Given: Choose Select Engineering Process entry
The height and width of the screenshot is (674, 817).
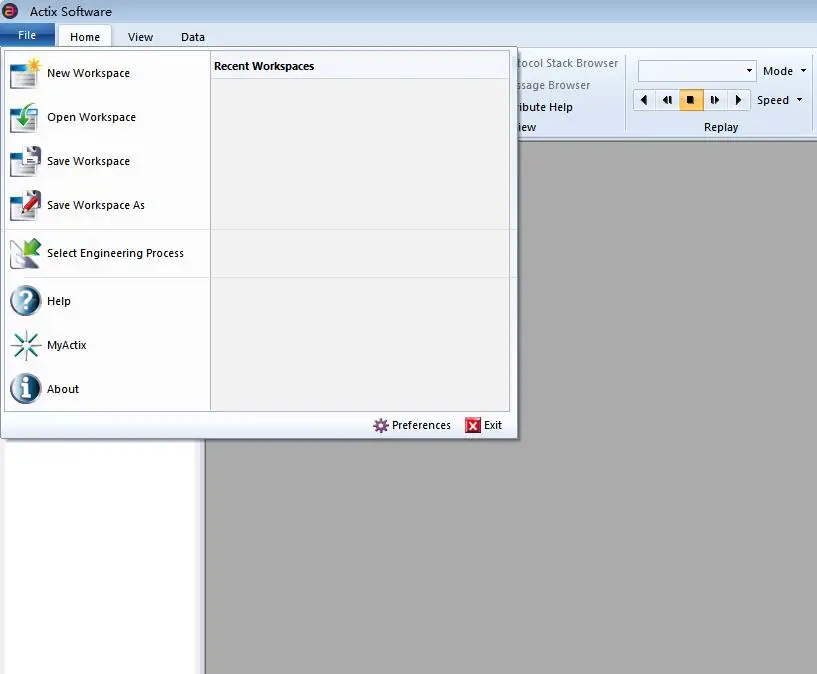Looking at the screenshot, I should tap(107, 253).
